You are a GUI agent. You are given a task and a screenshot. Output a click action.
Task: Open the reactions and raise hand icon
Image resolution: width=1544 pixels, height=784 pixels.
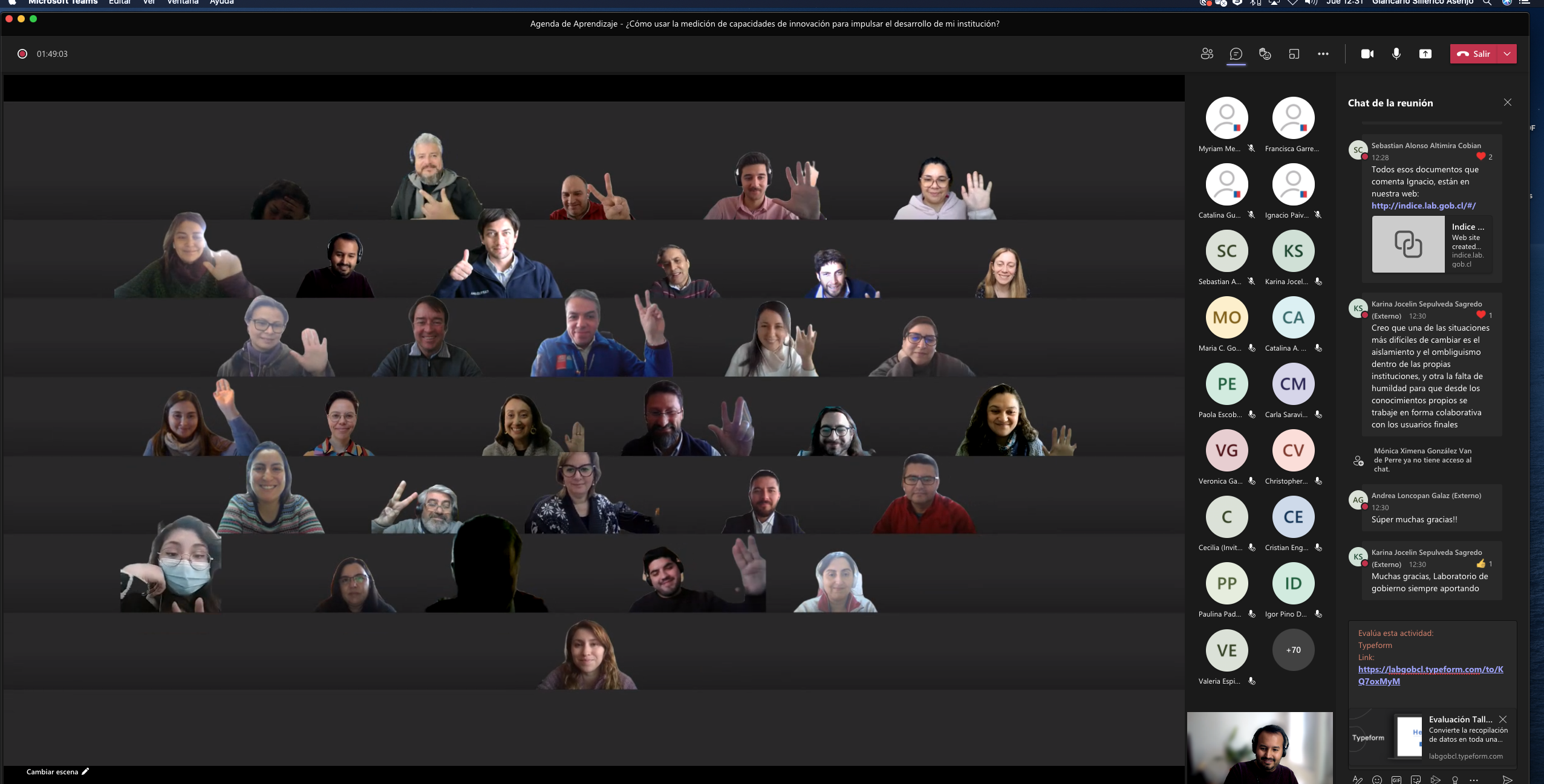pyautogui.click(x=1265, y=54)
